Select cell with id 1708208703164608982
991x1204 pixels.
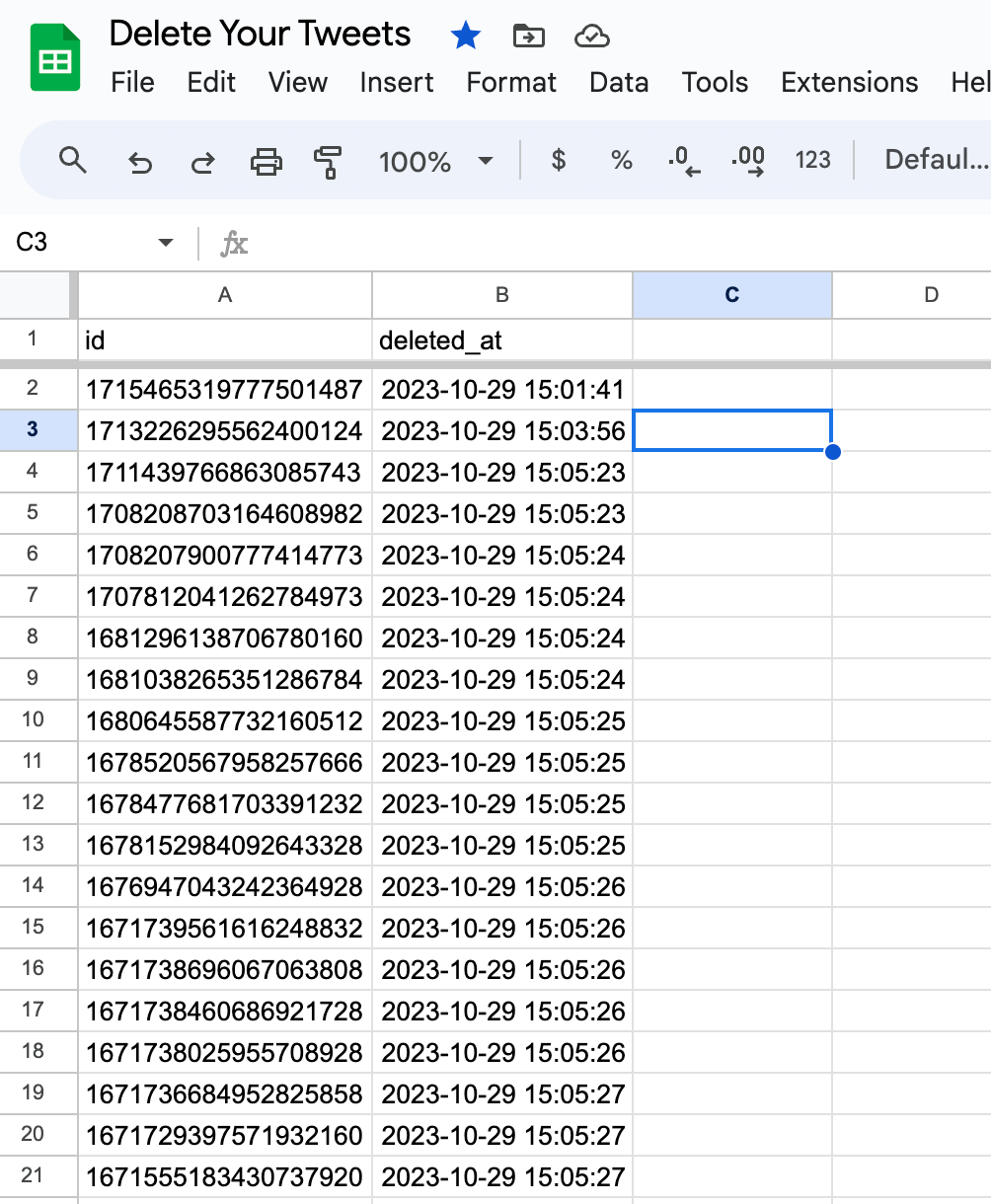225,513
